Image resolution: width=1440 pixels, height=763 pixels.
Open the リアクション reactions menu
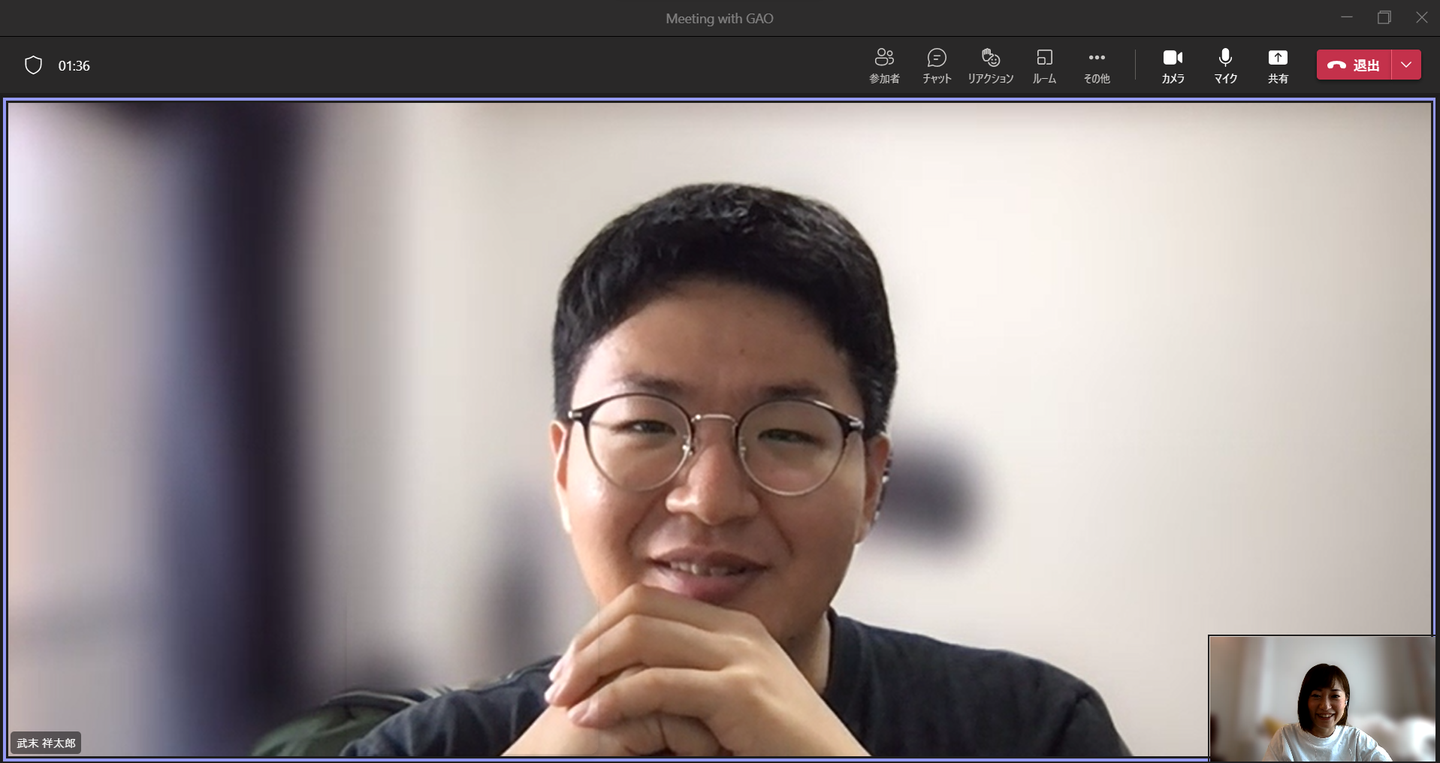(x=990, y=65)
